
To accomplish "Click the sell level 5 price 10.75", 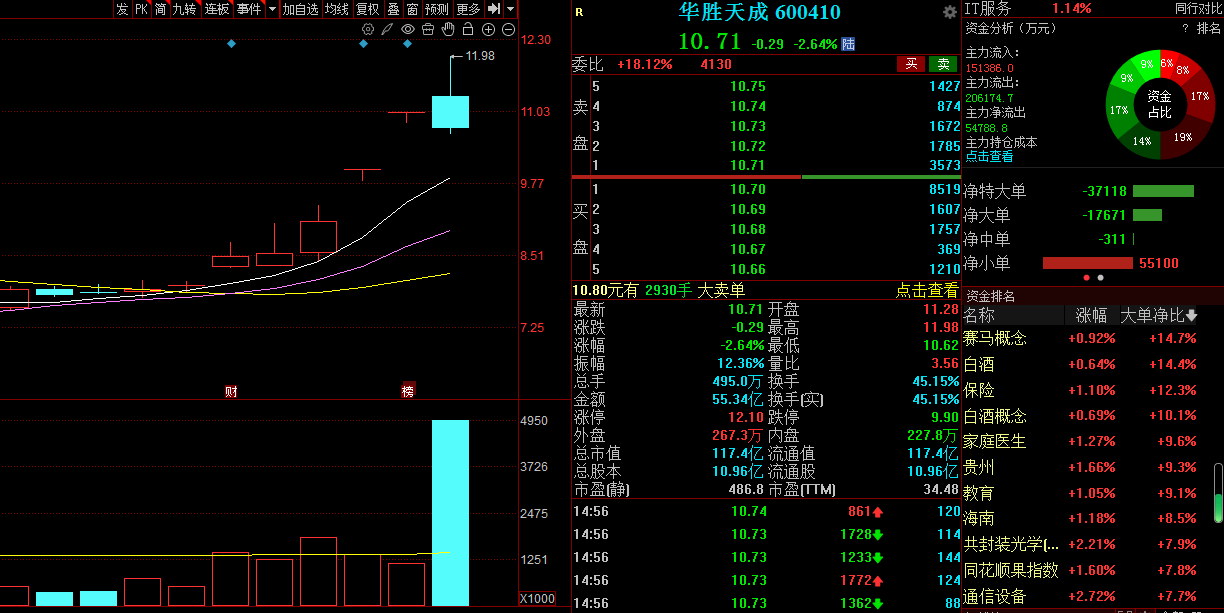I will click(748, 87).
